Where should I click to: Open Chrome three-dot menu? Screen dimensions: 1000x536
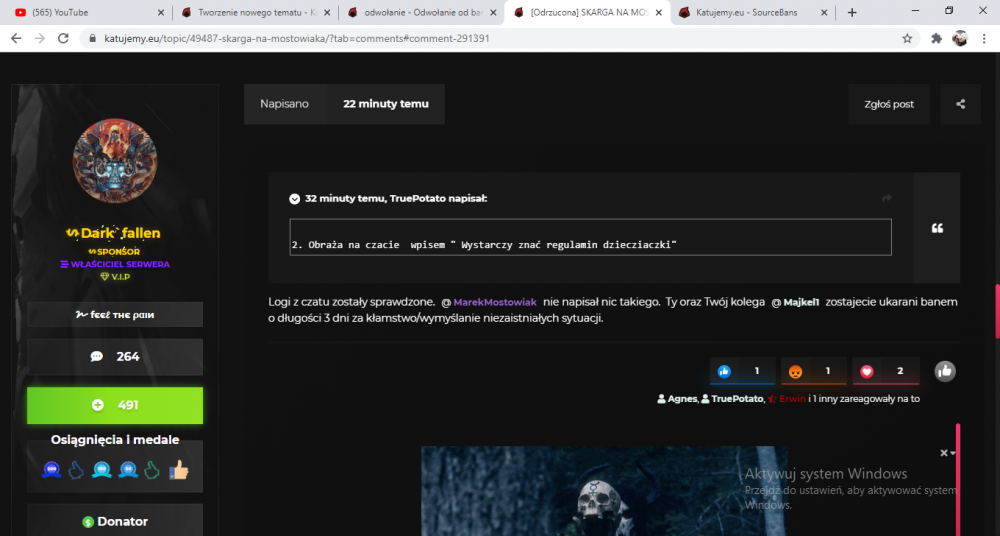(x=984, y=38)
